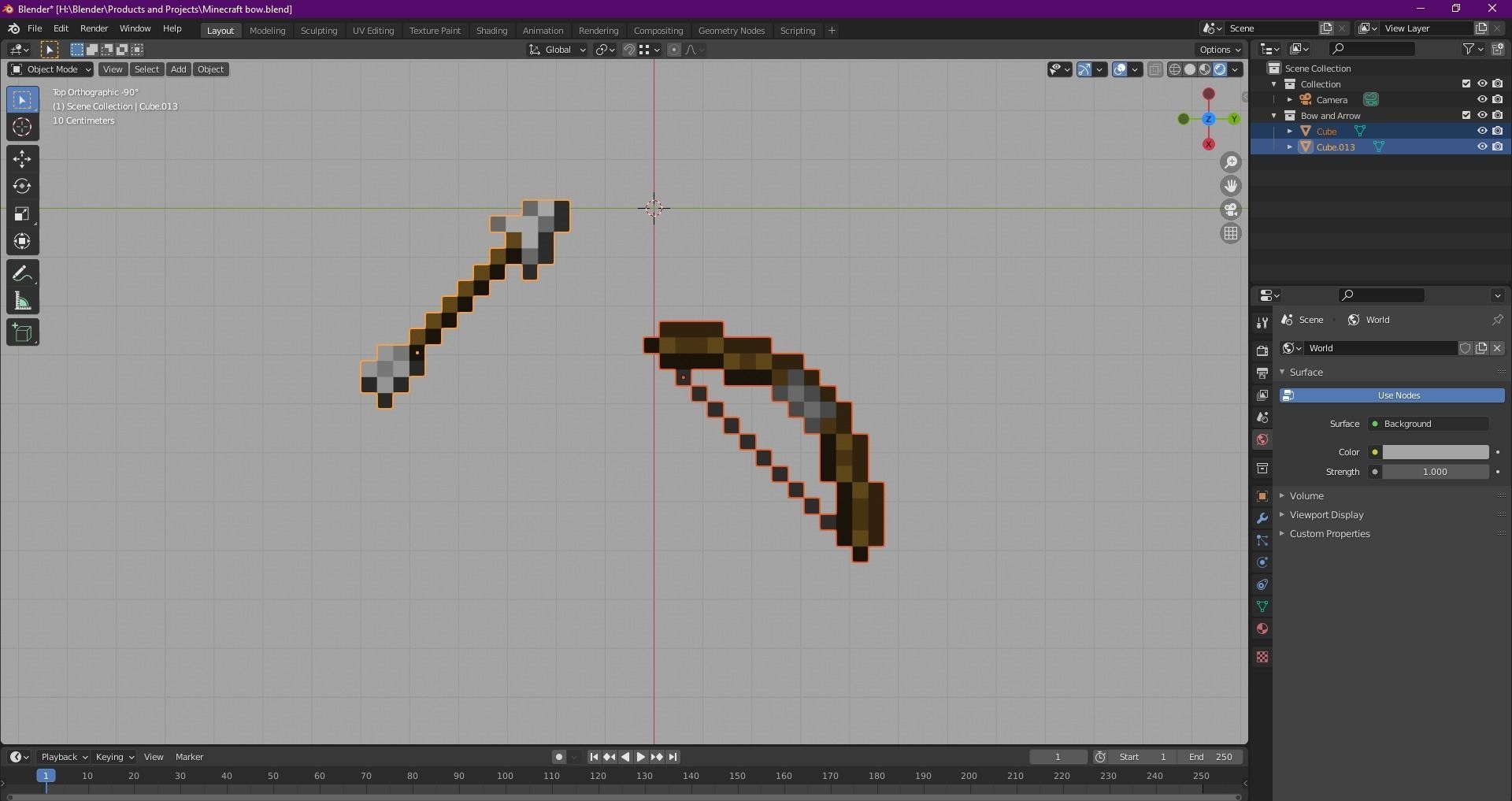
Task: Open the world background Color swatch
Action: tap(1435, 451)
